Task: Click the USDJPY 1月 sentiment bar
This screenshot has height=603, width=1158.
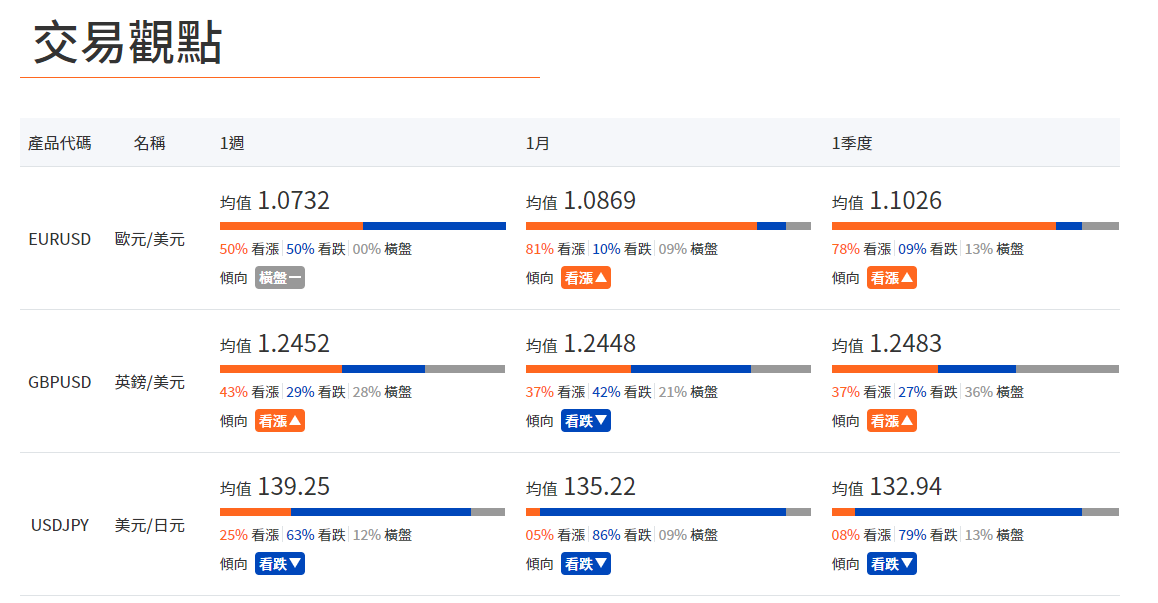Action: pos(668,512)
